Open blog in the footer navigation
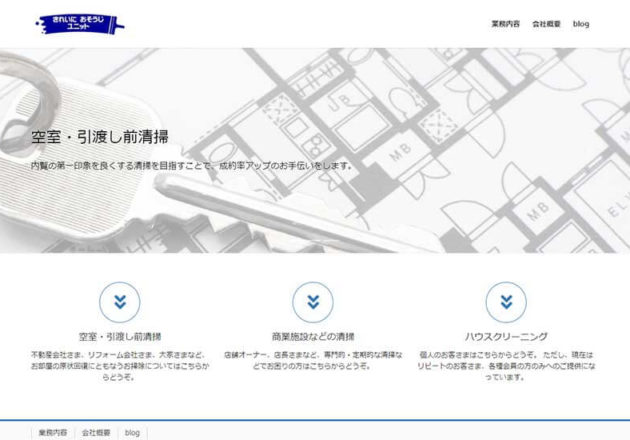The width and height of the screenshot is (630, 440). coord(132,433)
